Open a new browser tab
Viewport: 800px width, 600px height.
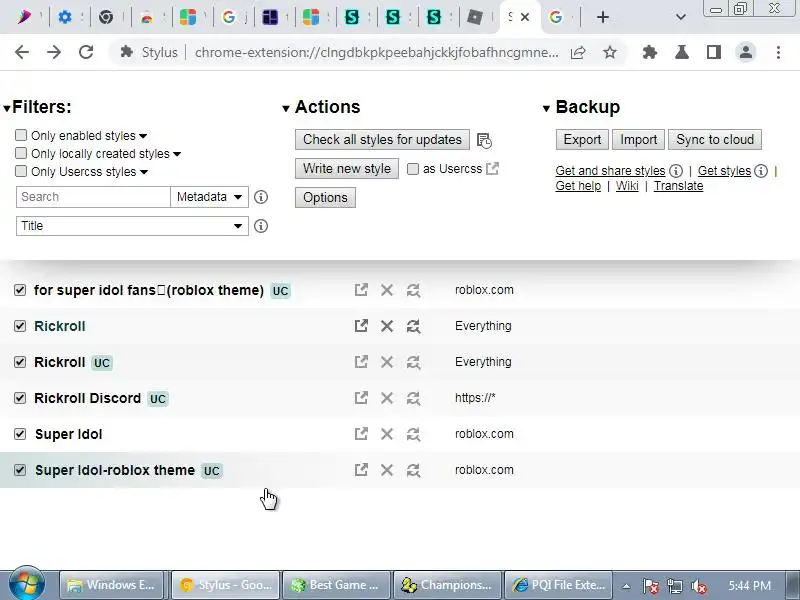[603, 17]
